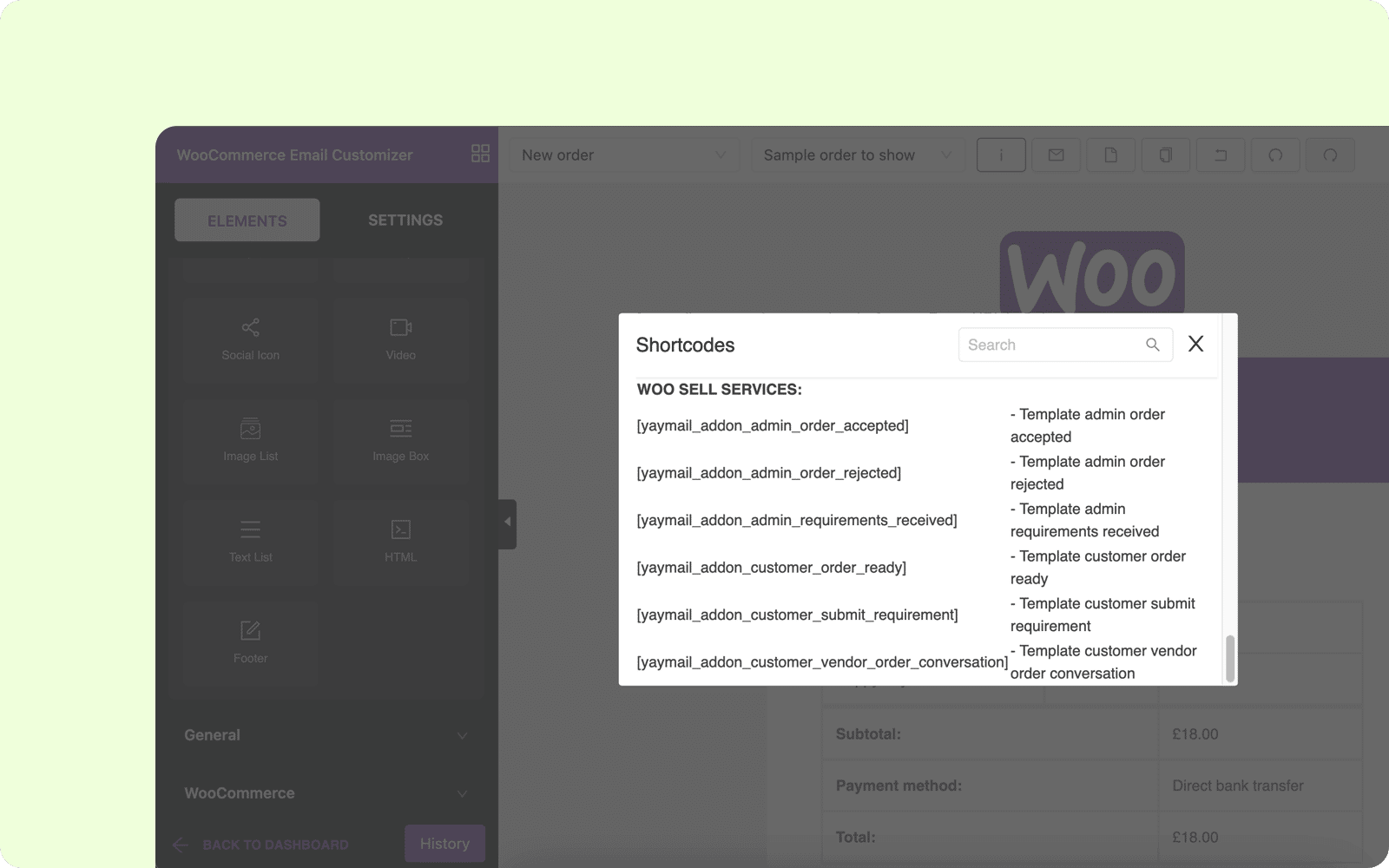The image size is (1389, 868).
Task: Click the 'Template customer submit requirement' description
Action: [1103, 615]
